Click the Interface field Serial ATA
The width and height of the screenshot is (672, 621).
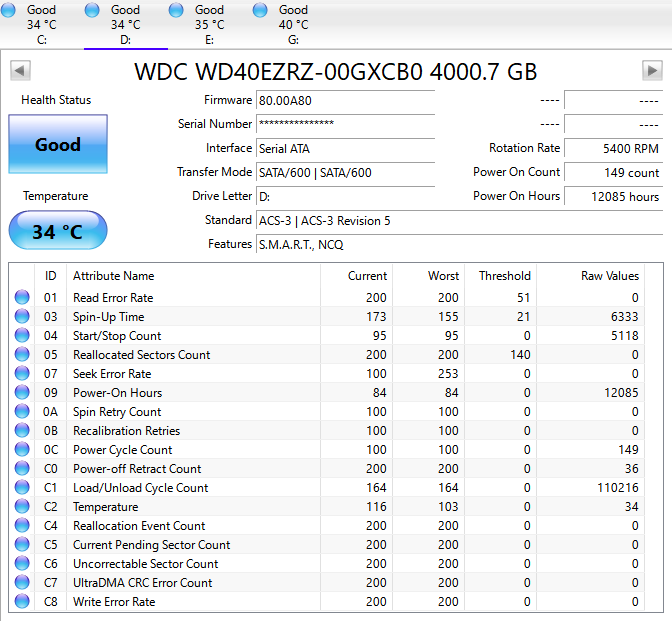(x=345, y=149)
